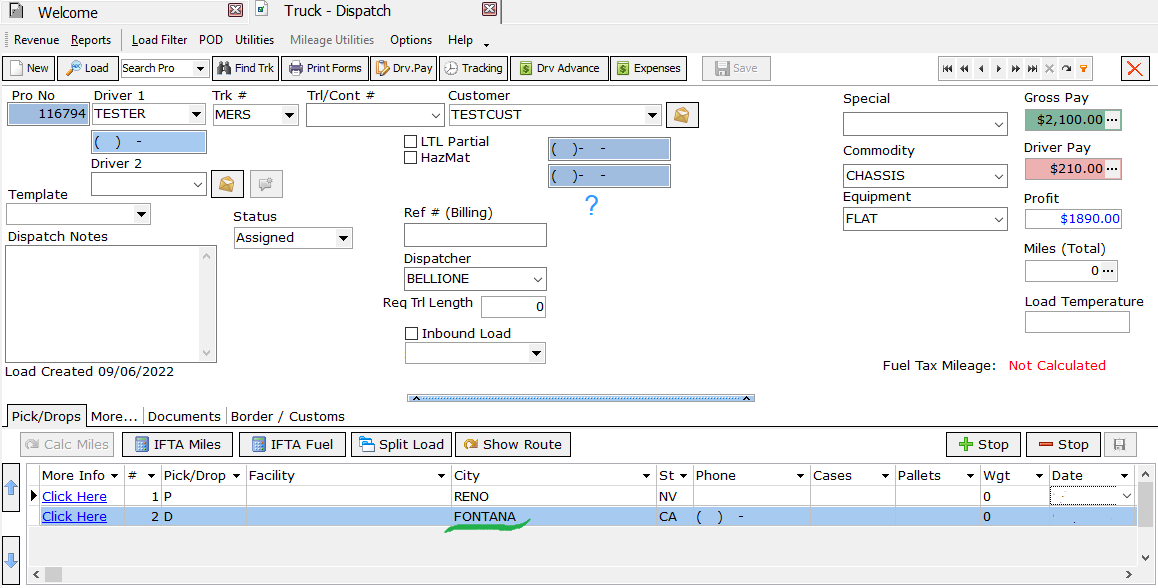Click the red X close icon in toolbar
This screenshot has width=1158, height=588.
tap(1135, 68)
